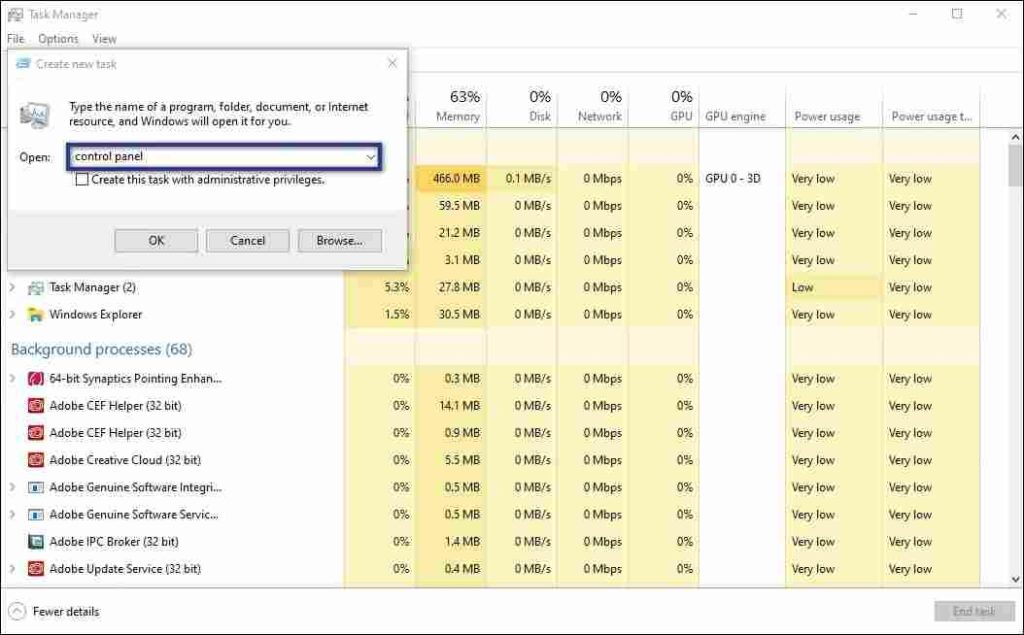This screenshot has width=1024, height=635.
Task: Confirm the new task with OK
Action: 155,240
